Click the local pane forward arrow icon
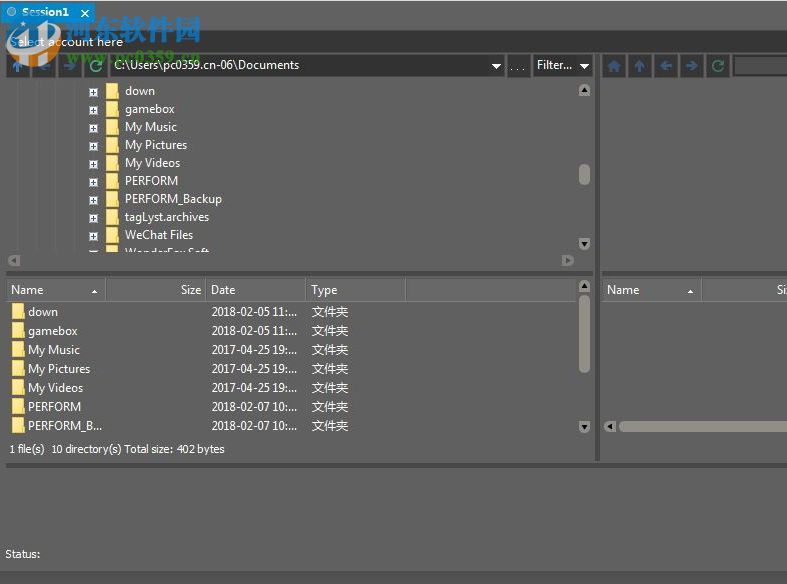The width and height of the screenshot is (787, 584). pyautogui.click(x=70, y=66)
